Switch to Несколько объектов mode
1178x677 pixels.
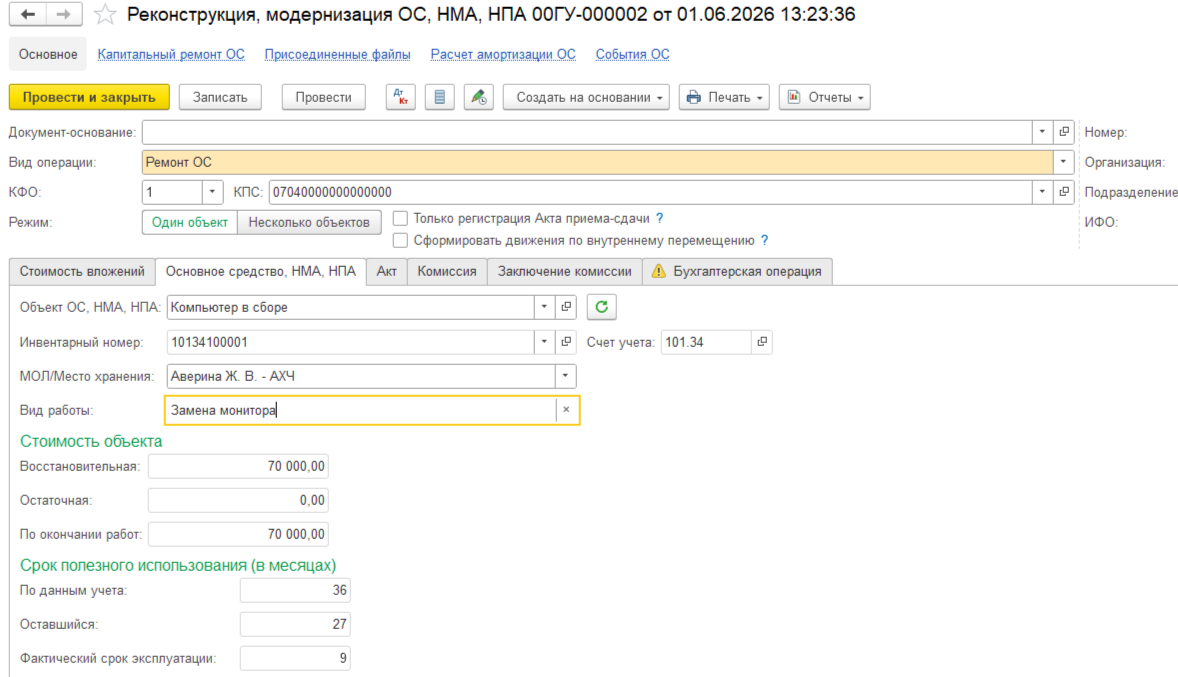point(309,222)
